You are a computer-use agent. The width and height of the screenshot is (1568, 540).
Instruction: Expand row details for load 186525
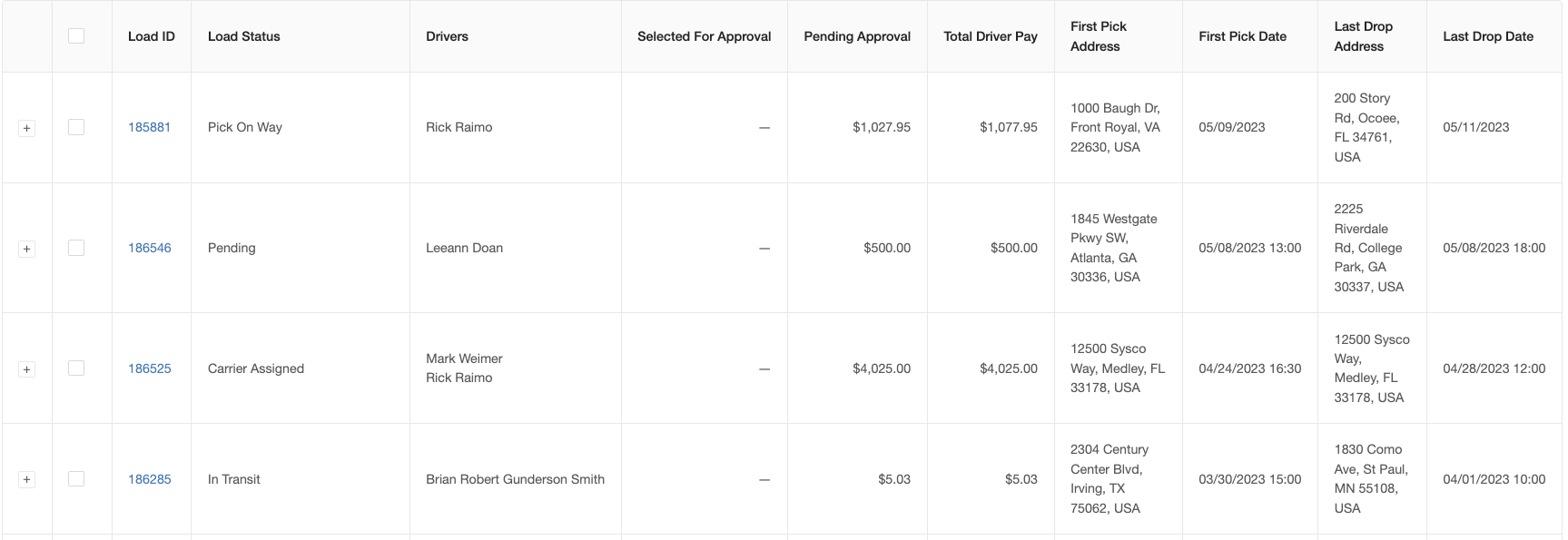(x=27, y=369)
